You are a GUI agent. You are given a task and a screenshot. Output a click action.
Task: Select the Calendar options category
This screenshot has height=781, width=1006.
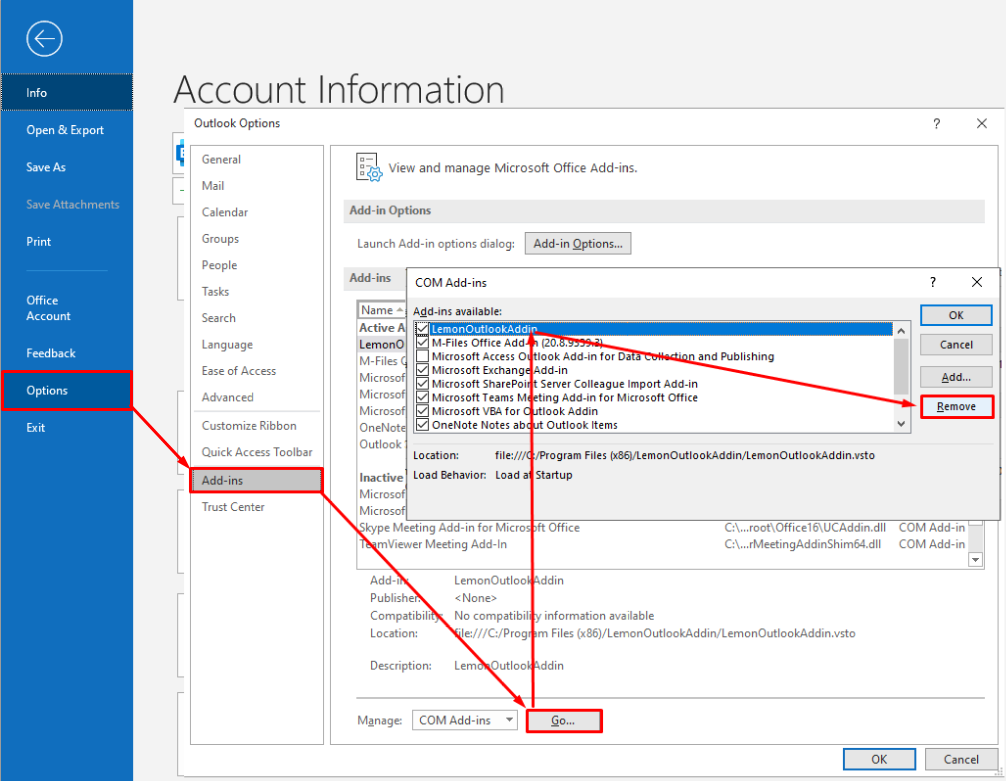pyautogui.click(x=257, y=212)
